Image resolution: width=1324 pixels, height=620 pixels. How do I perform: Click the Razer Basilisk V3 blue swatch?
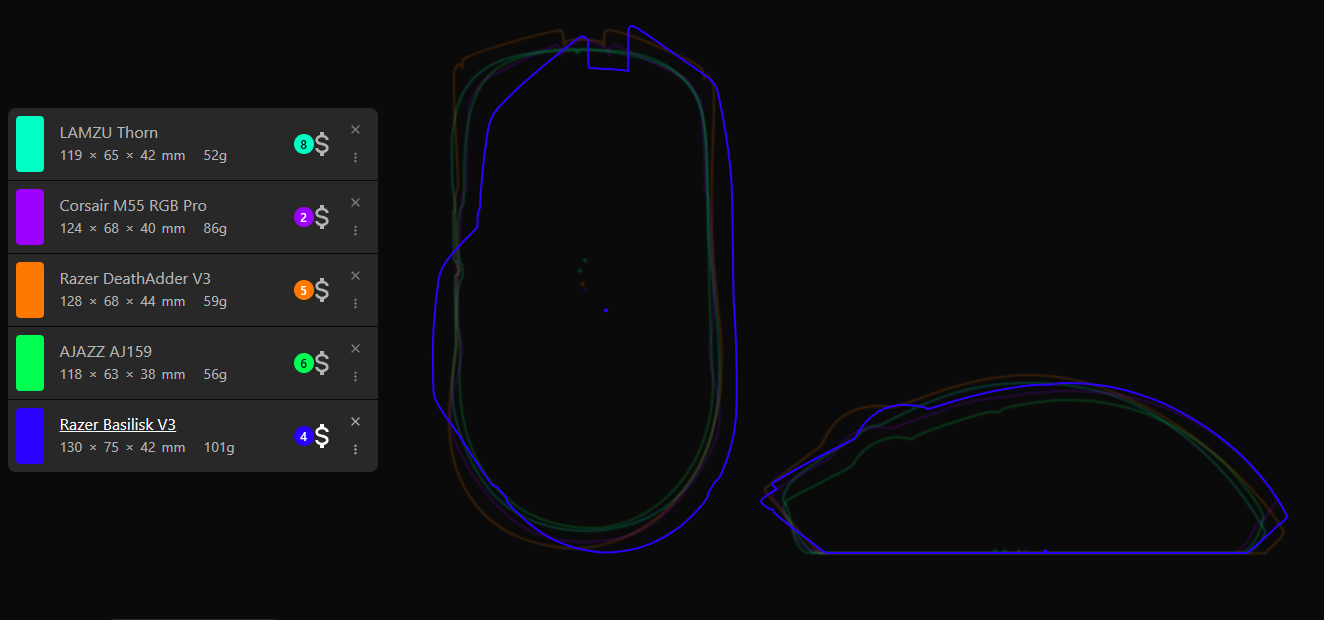[x=30, y=436]
